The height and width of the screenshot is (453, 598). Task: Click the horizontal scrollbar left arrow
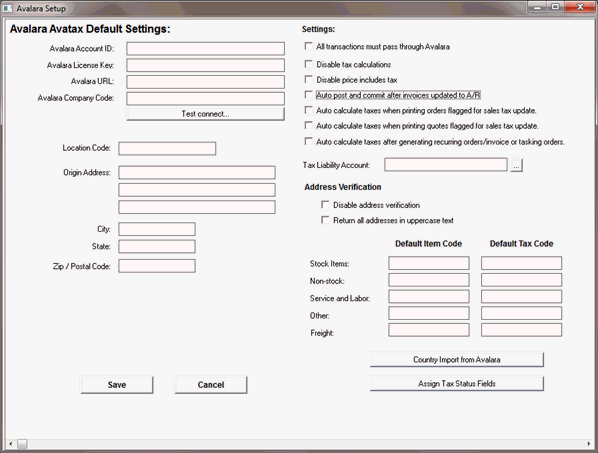click(x=11, y=443)
